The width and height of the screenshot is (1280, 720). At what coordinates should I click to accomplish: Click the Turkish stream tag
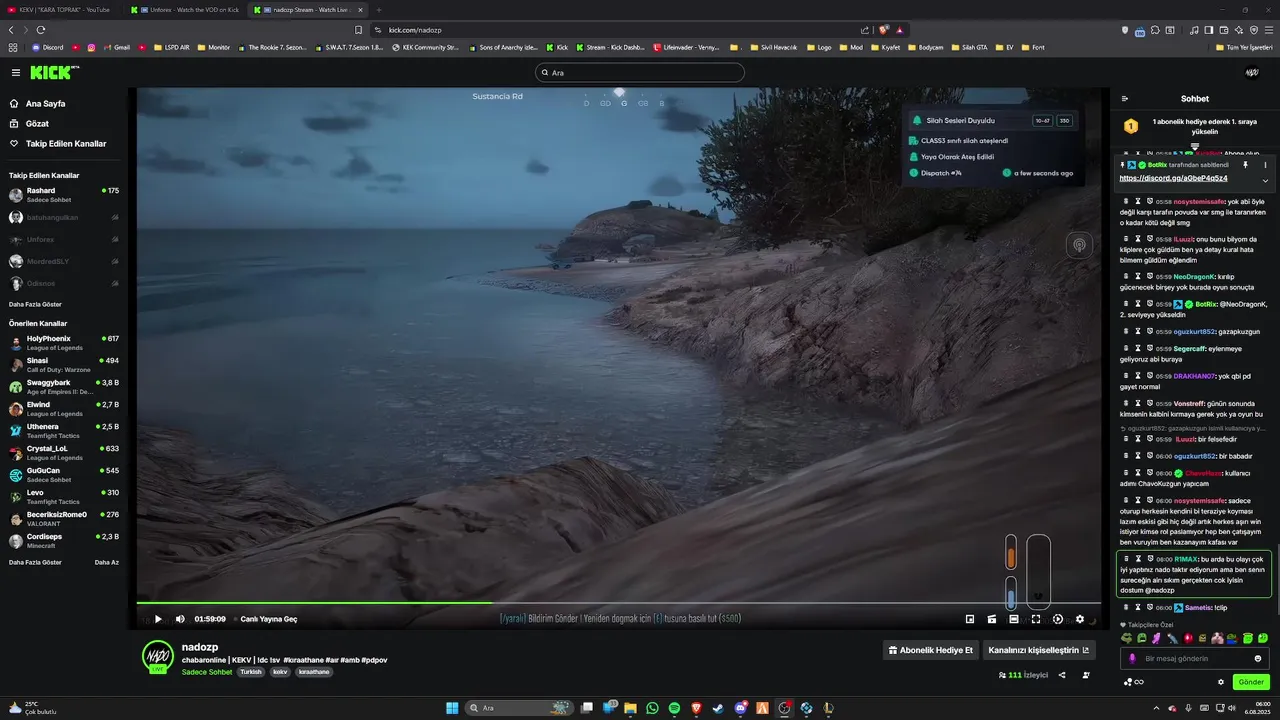coord(250,672)
